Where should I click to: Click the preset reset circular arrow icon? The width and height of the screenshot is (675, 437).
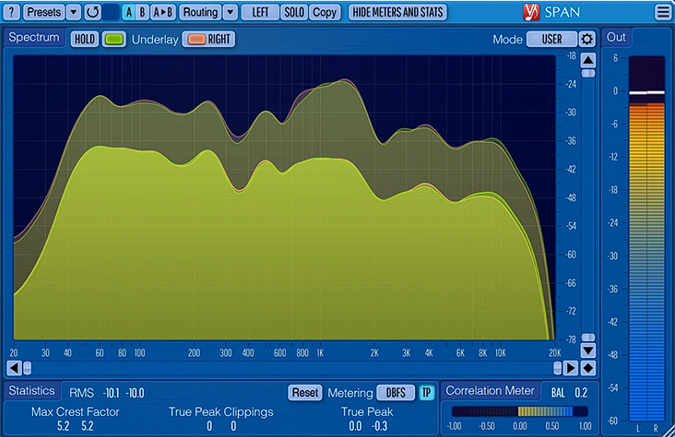pos(92,12)
